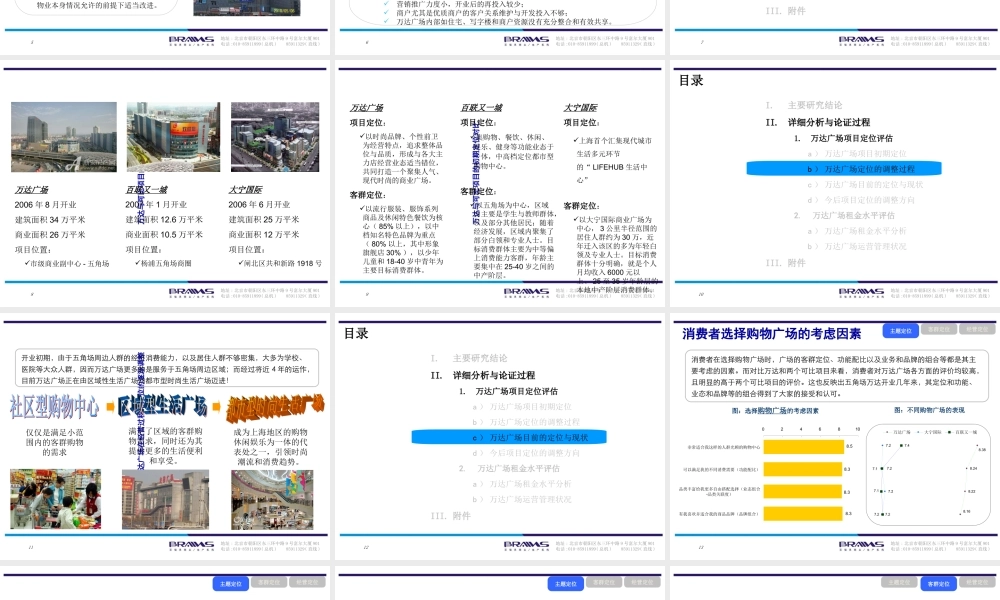Click the supermarket shoppers photo
Screen dimensions: 1000x600
pyautogui.click(x=55, y=499)
